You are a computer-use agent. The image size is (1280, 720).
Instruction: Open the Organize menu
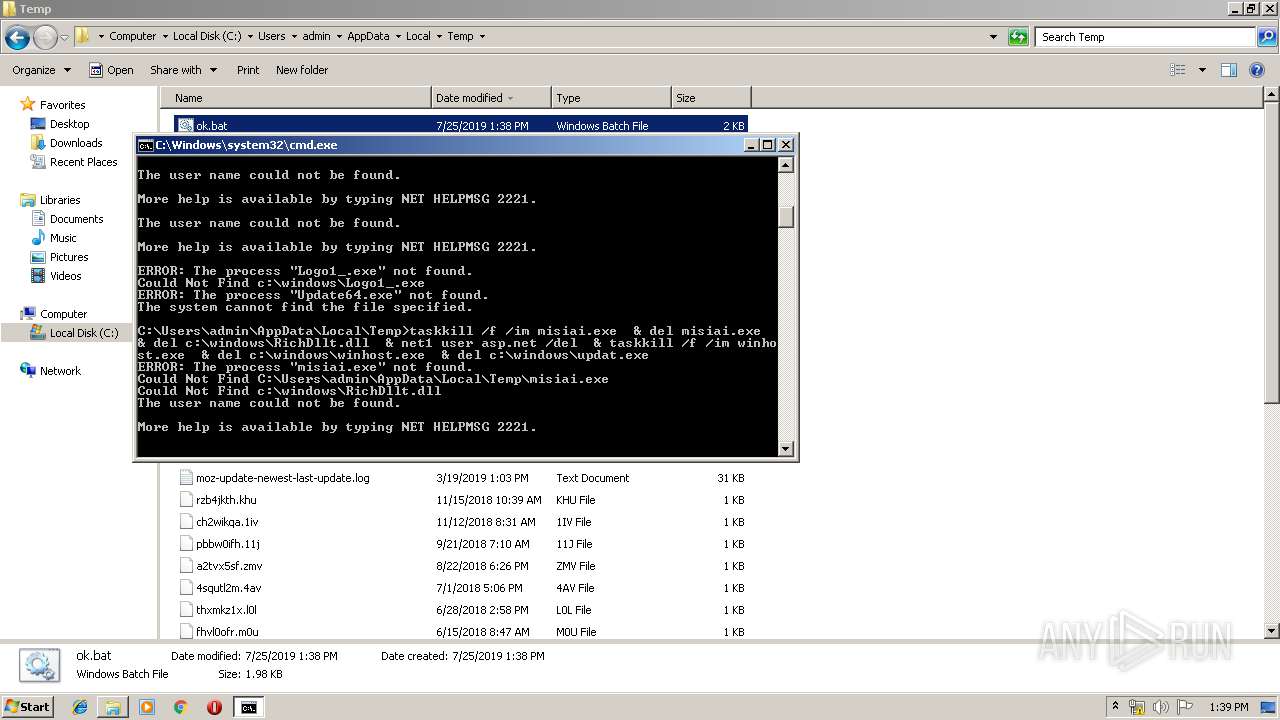[41, 70]
